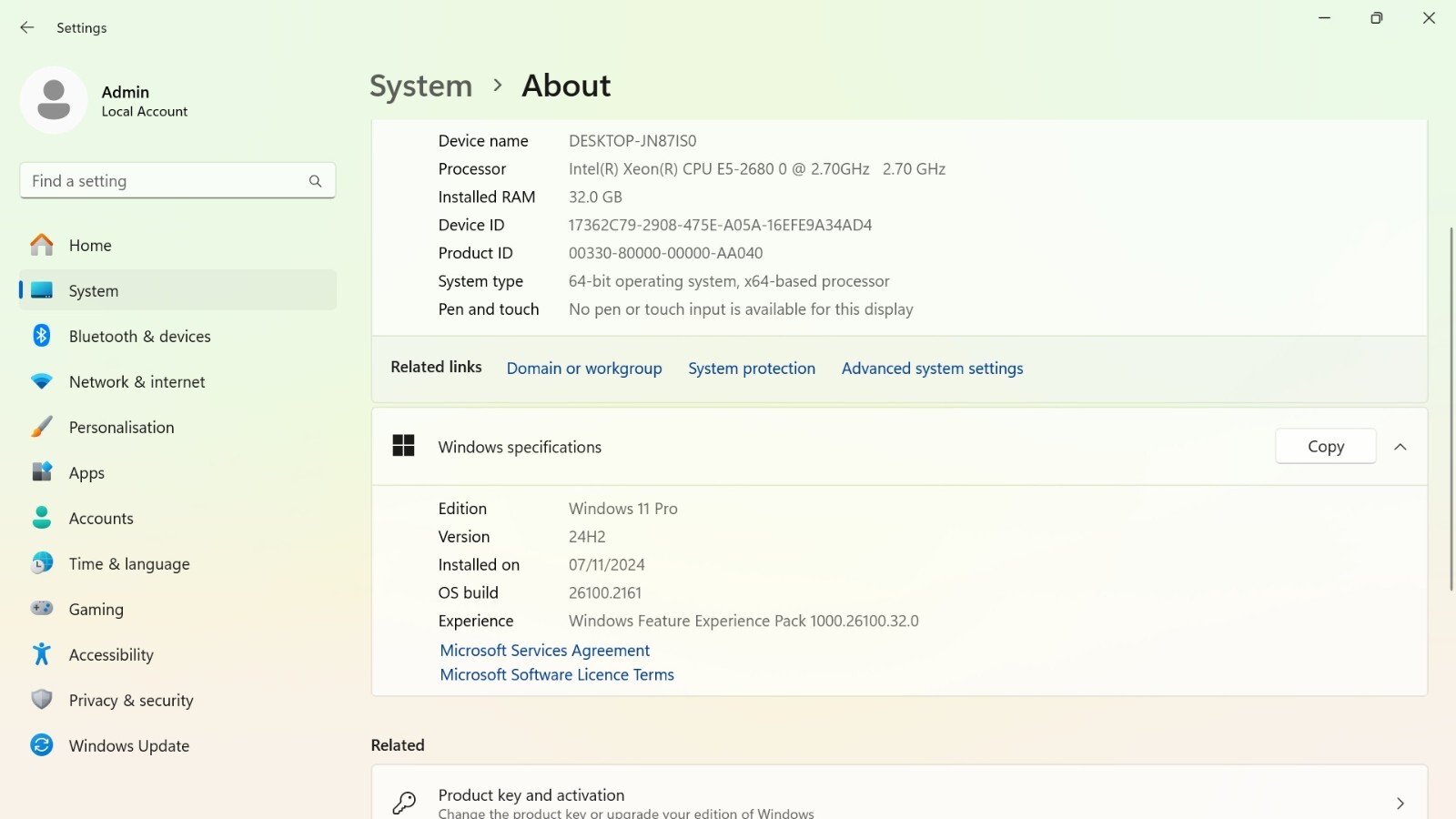
Task: Click the key icon for Product key and activation
Action: tap(403, 803)
